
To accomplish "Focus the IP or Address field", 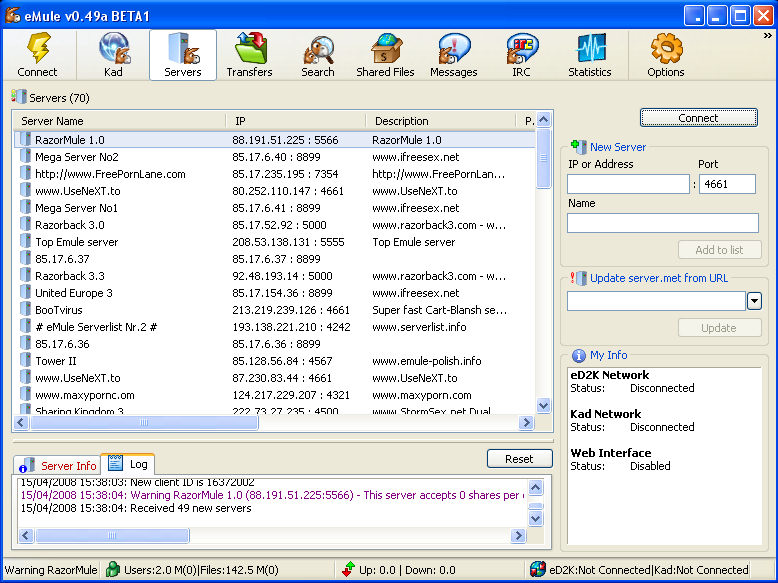I will 628,184.
